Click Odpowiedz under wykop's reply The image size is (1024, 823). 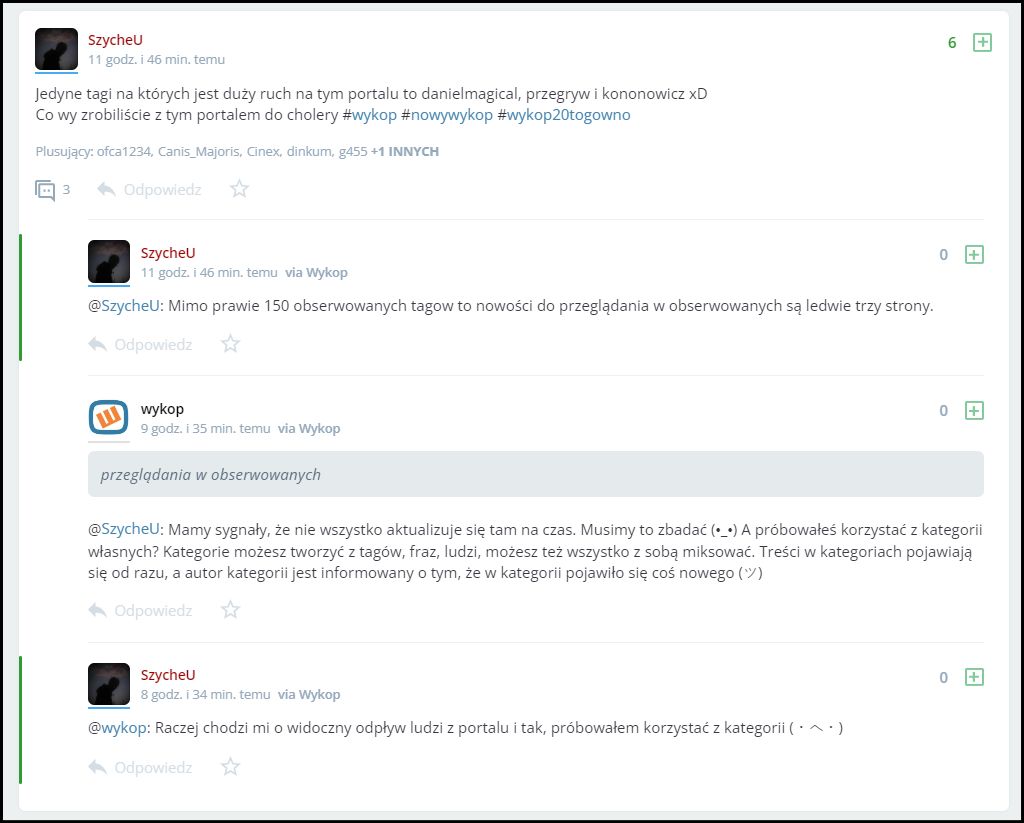point(140,610)
